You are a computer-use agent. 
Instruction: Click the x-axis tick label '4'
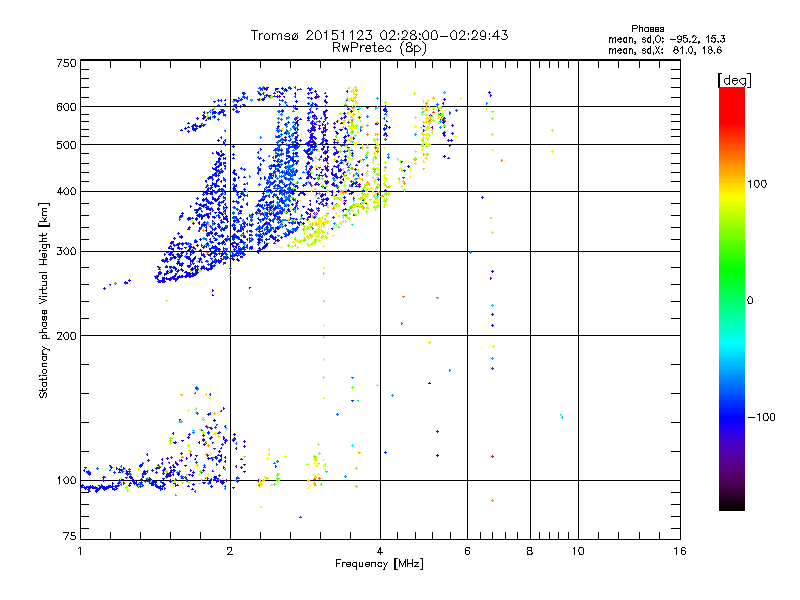coord(380,551)
